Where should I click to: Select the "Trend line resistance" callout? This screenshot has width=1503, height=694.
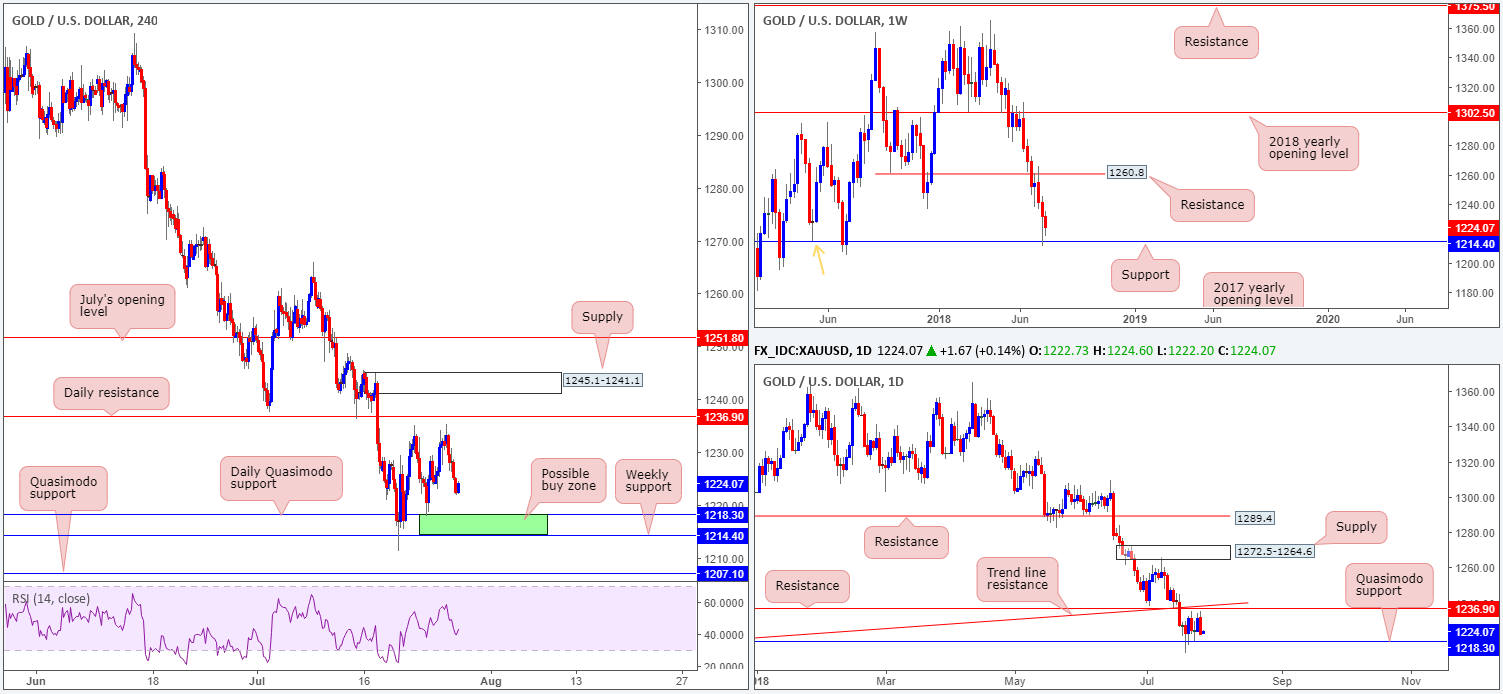[x=1017, y=578]
